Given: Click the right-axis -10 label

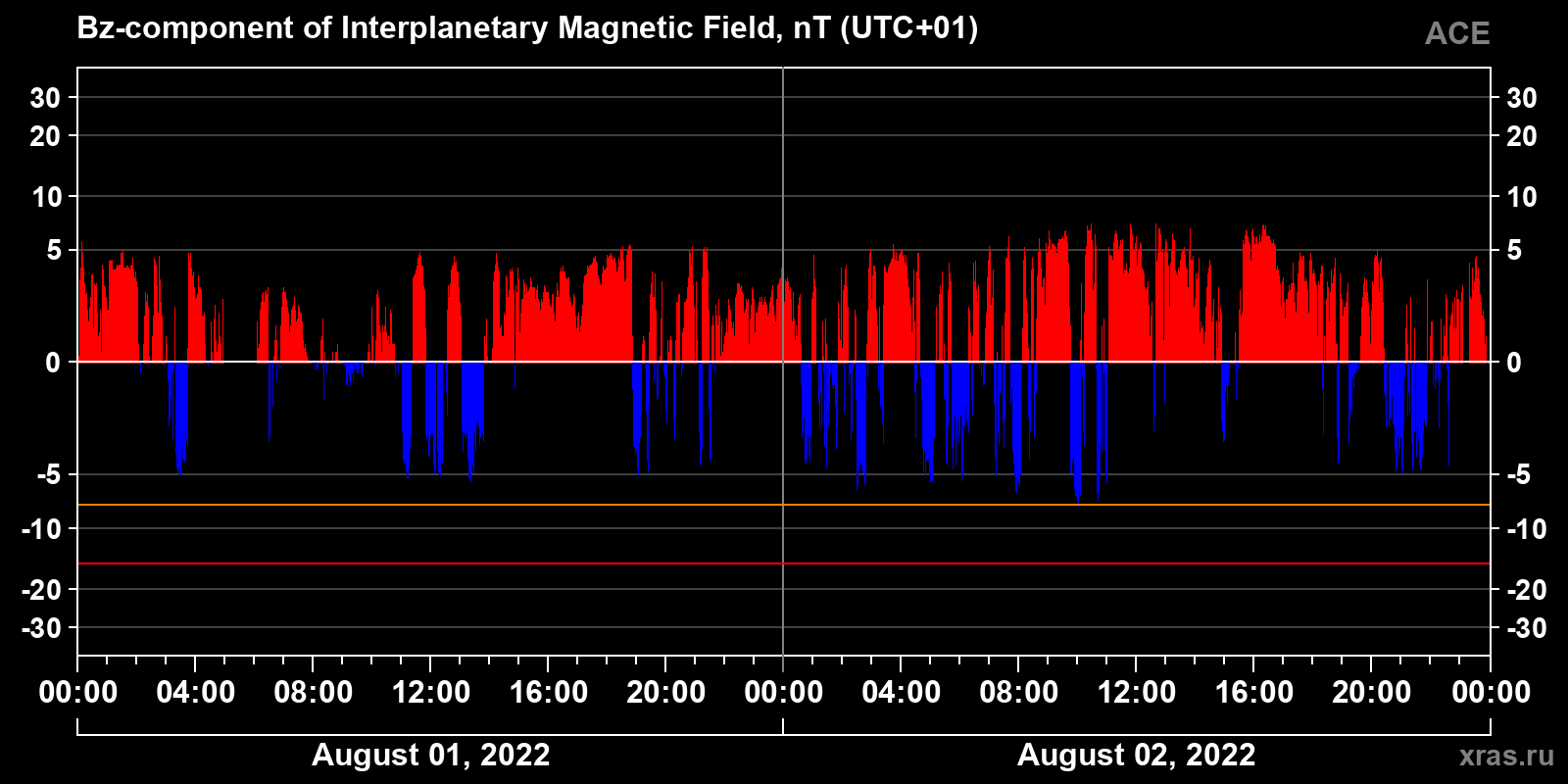Looking at the screenshot, I should 1526,529.
